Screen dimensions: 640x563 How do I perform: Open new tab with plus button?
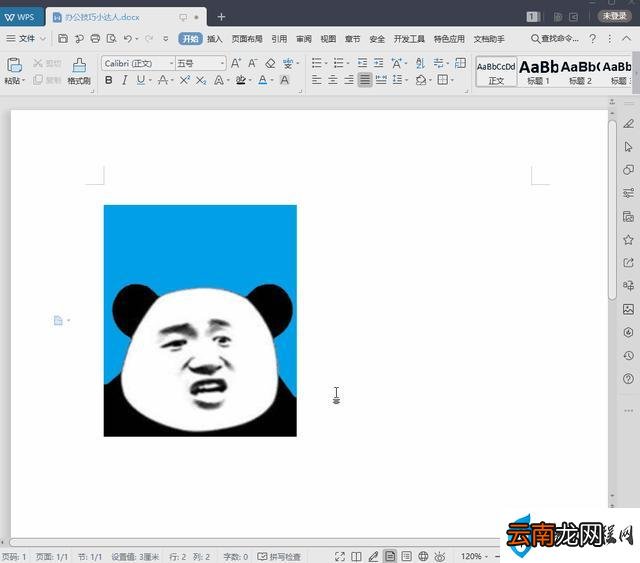pyautogui.click(x=221, y=17)
